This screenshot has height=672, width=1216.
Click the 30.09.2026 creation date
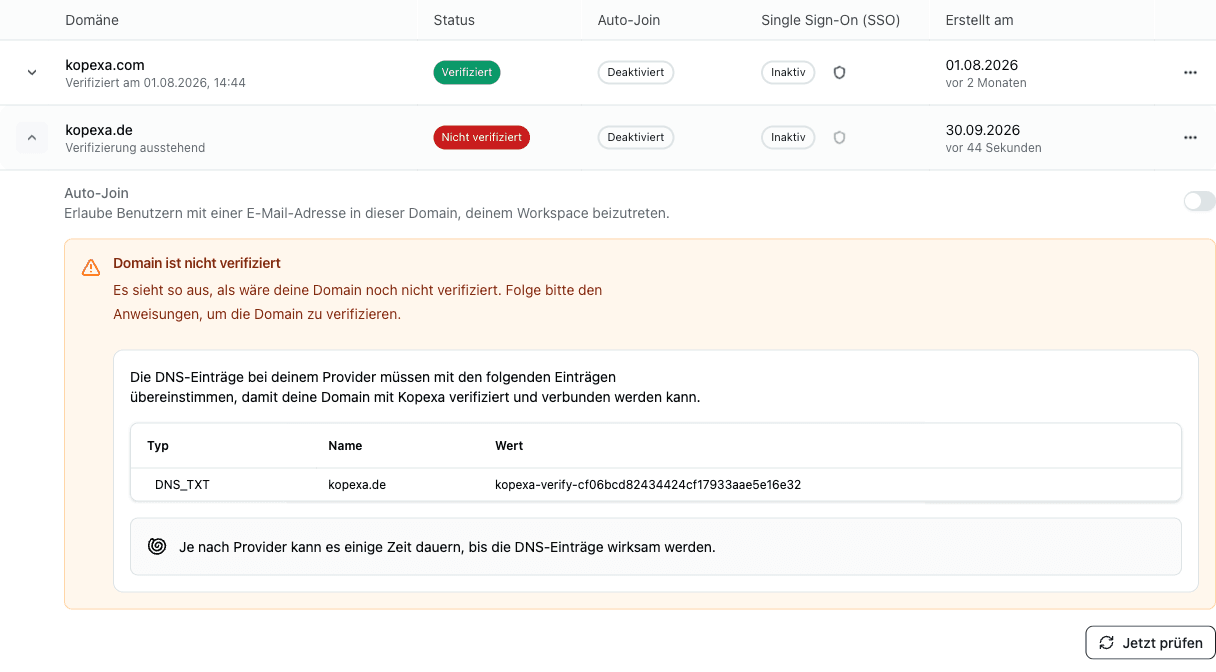pos(983,130)
